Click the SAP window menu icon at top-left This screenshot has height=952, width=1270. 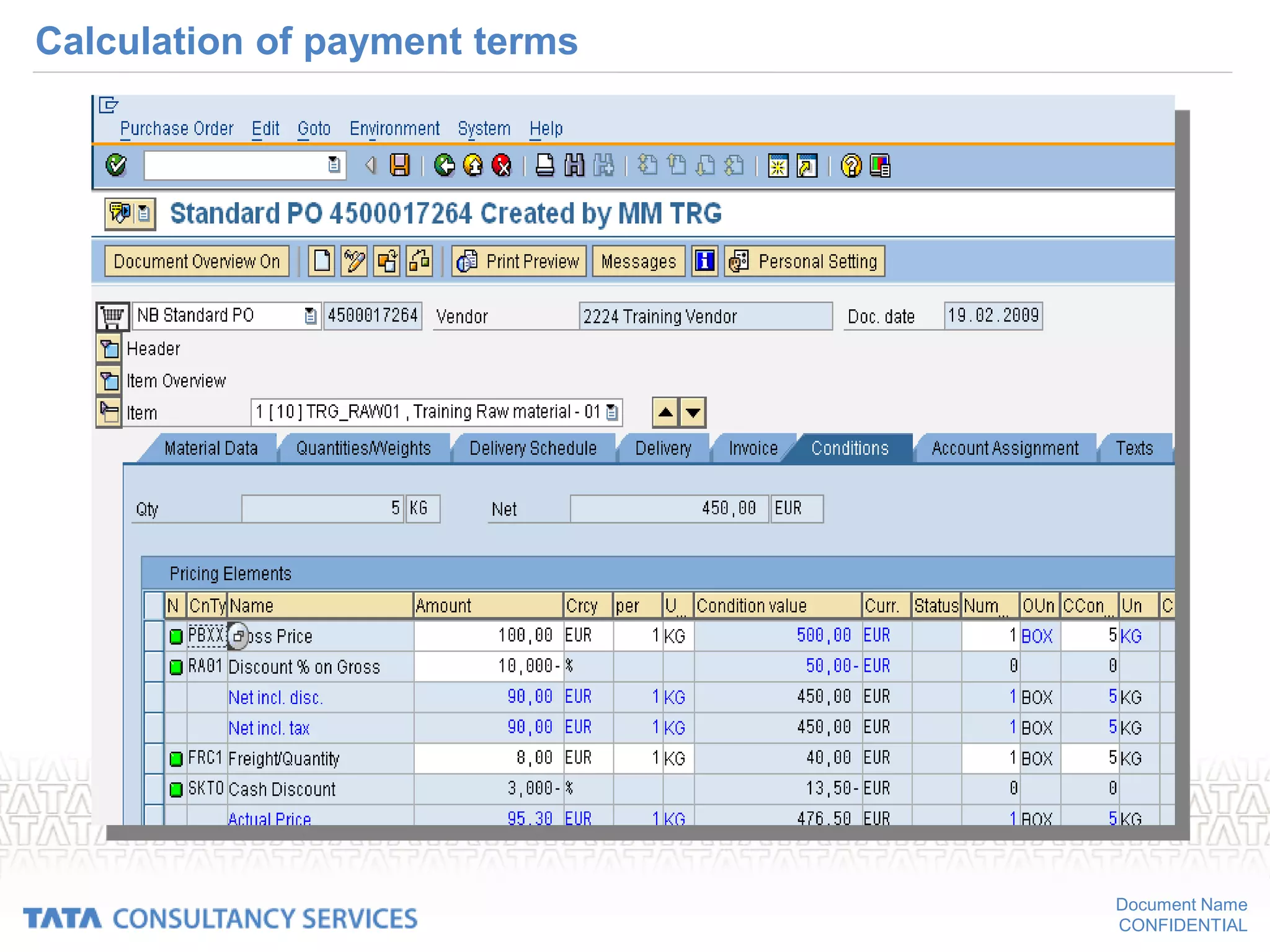109,105
